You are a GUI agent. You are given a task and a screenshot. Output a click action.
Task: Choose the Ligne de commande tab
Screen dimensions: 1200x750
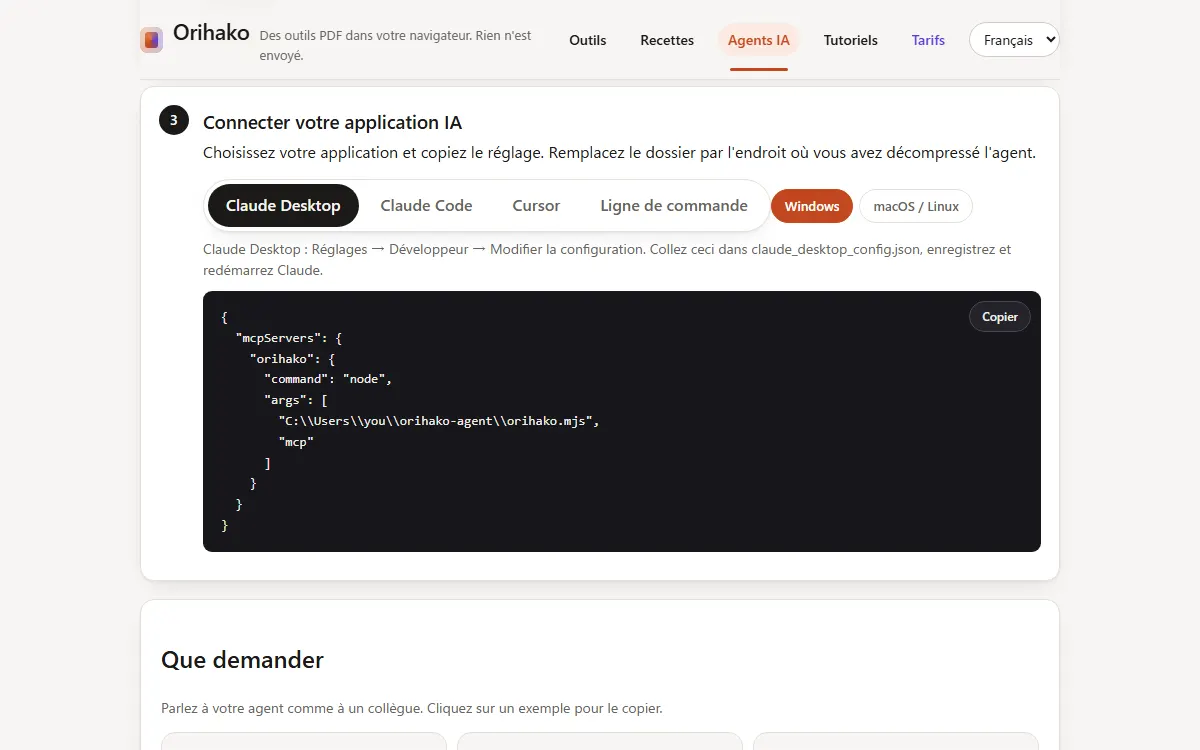pos(674,206)
